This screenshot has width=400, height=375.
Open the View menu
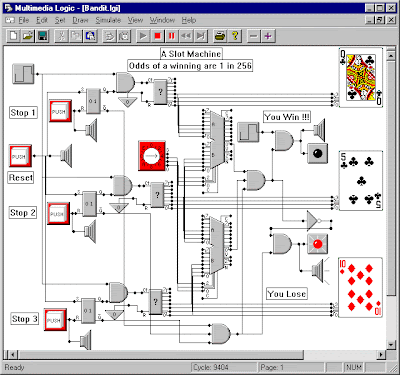point(135,20)
